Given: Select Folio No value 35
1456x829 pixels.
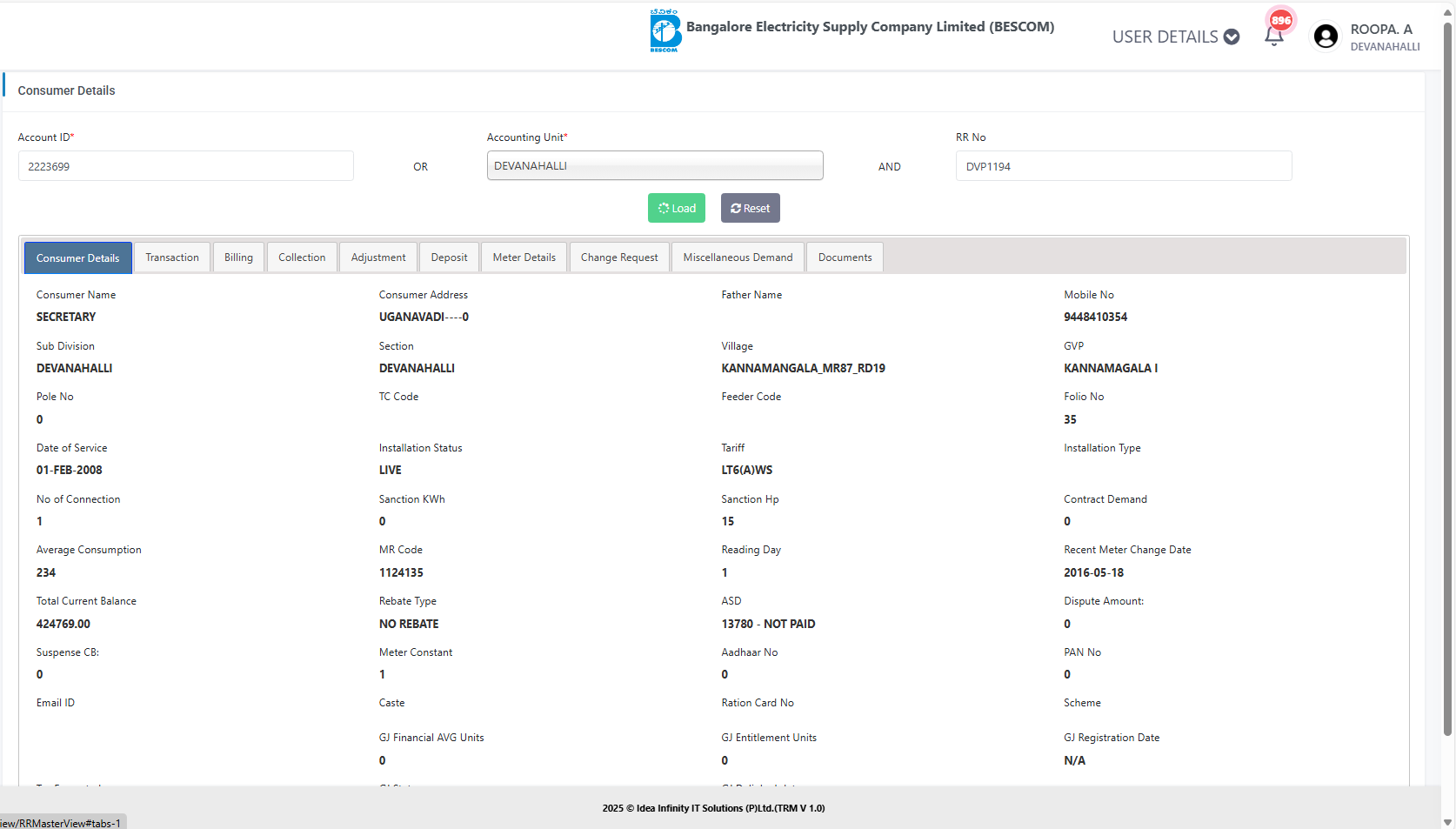Looking at the screenshot, I should pyautogui.click(x=1070, y=419).
